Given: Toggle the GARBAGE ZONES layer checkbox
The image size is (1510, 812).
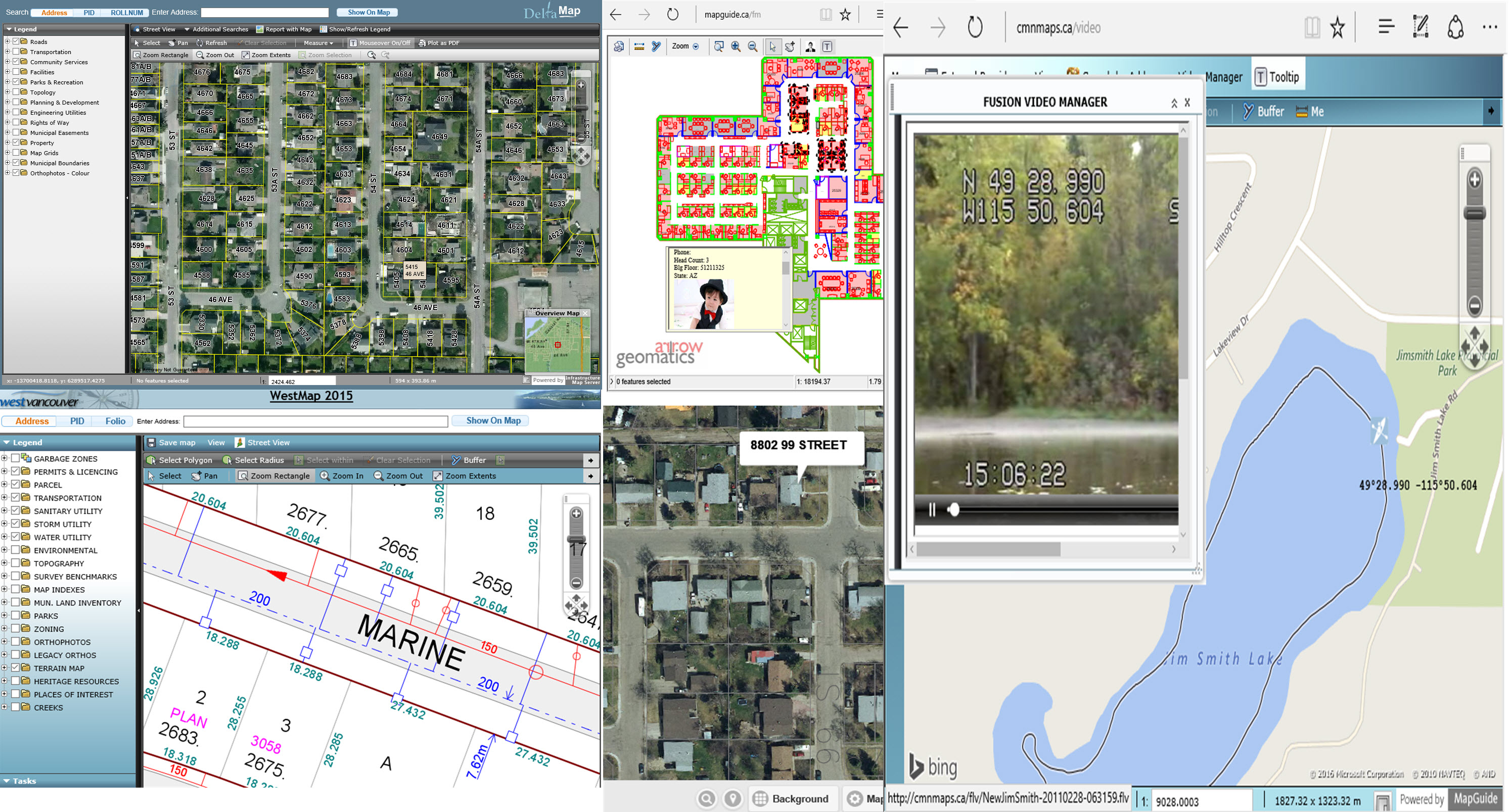Looking at the screenshot, I should [x=15, y=458].
